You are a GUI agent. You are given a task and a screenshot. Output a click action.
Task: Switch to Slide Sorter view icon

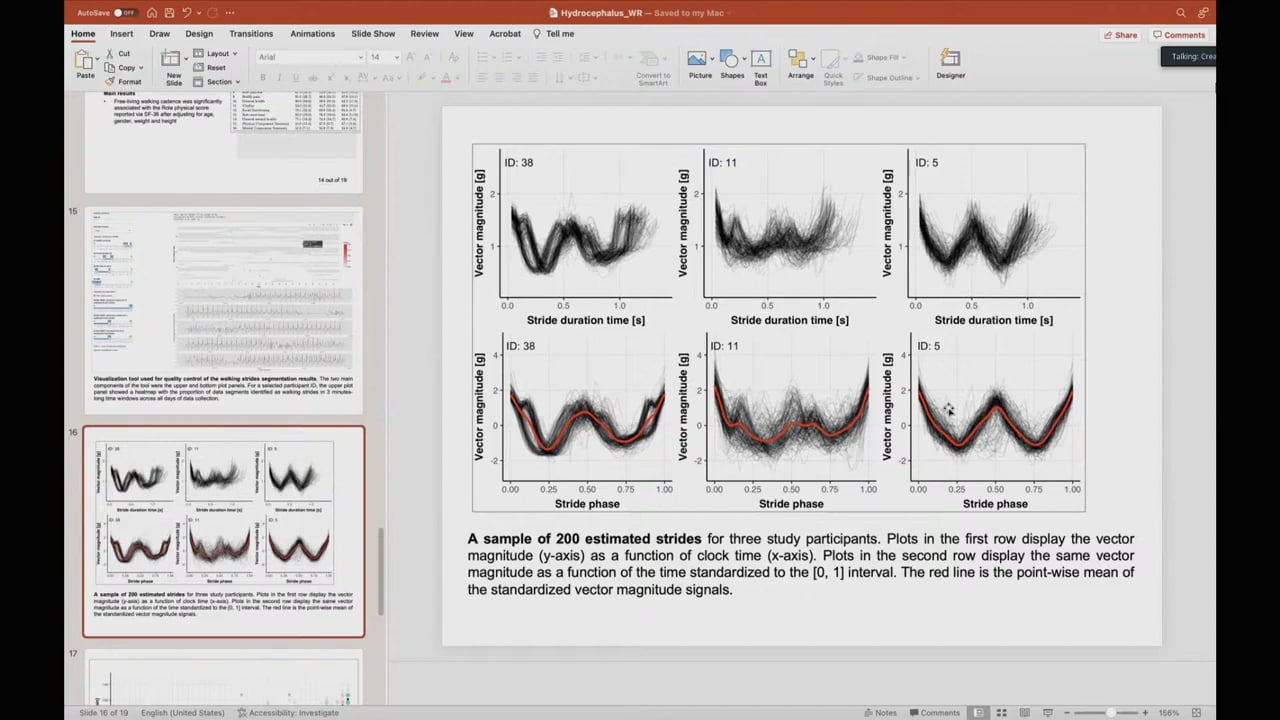[x=1001, y=713]
